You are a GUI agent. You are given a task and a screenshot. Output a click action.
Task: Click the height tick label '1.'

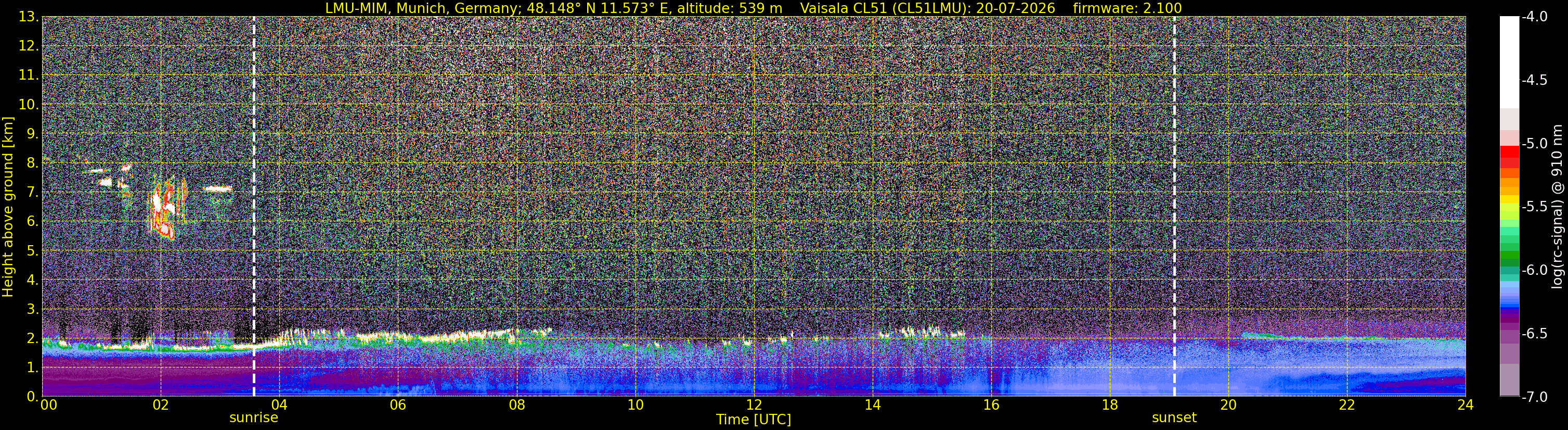pos(33,368)
